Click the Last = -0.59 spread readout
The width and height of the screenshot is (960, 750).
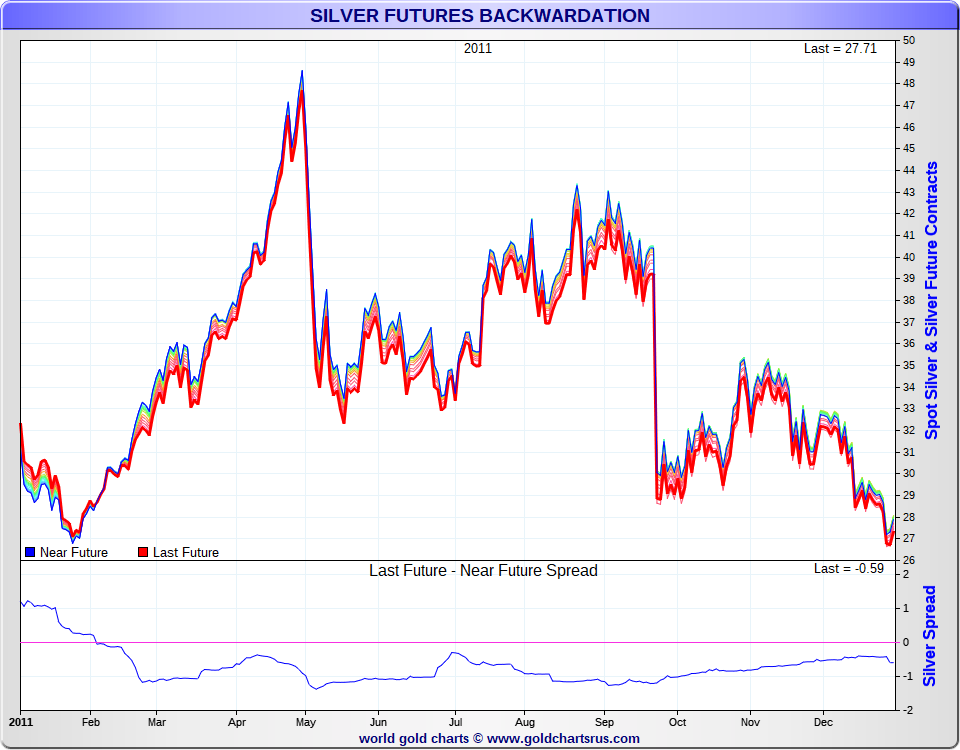point(849,568)
